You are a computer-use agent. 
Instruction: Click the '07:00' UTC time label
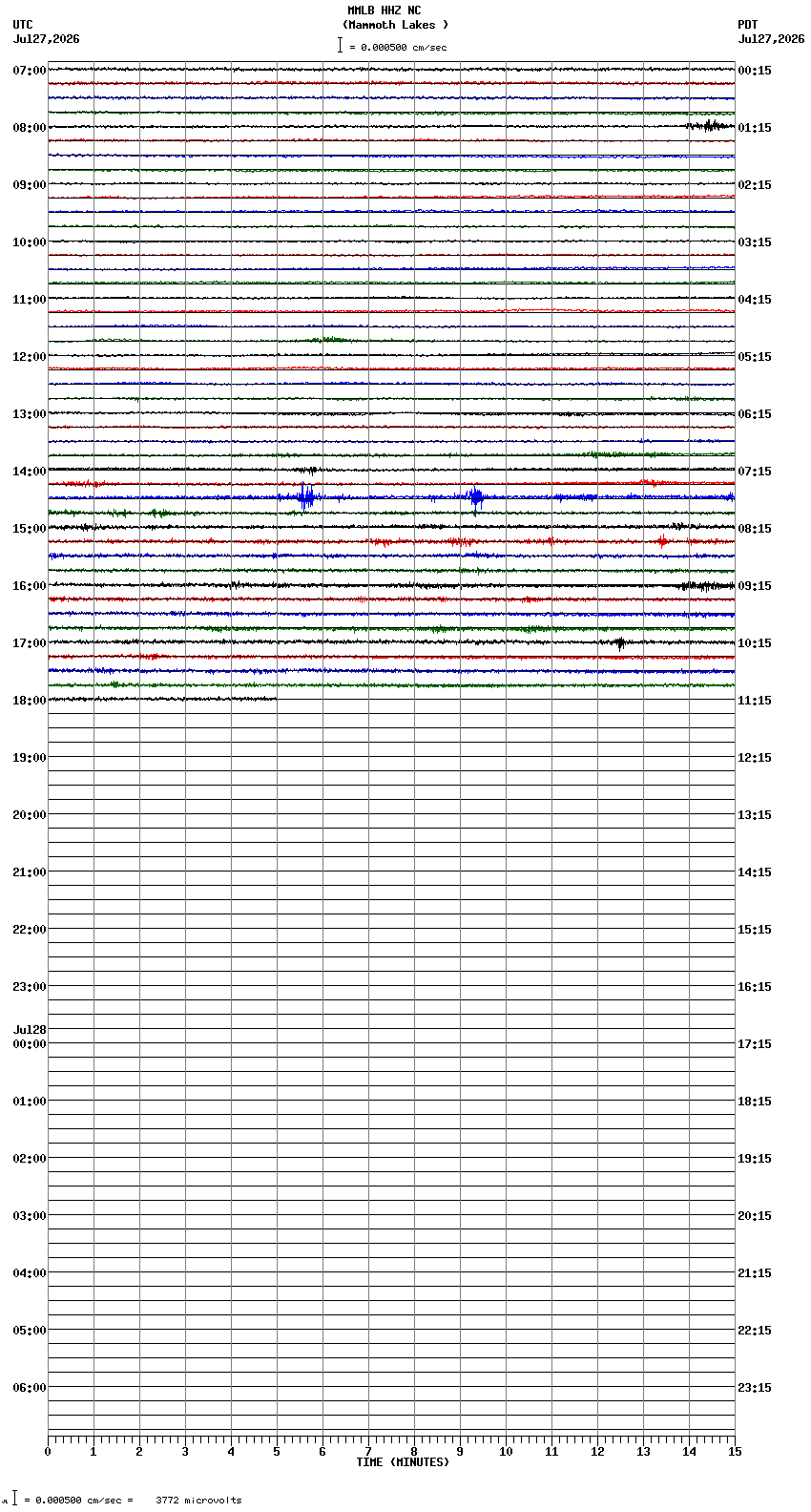(x=30, y=71)
